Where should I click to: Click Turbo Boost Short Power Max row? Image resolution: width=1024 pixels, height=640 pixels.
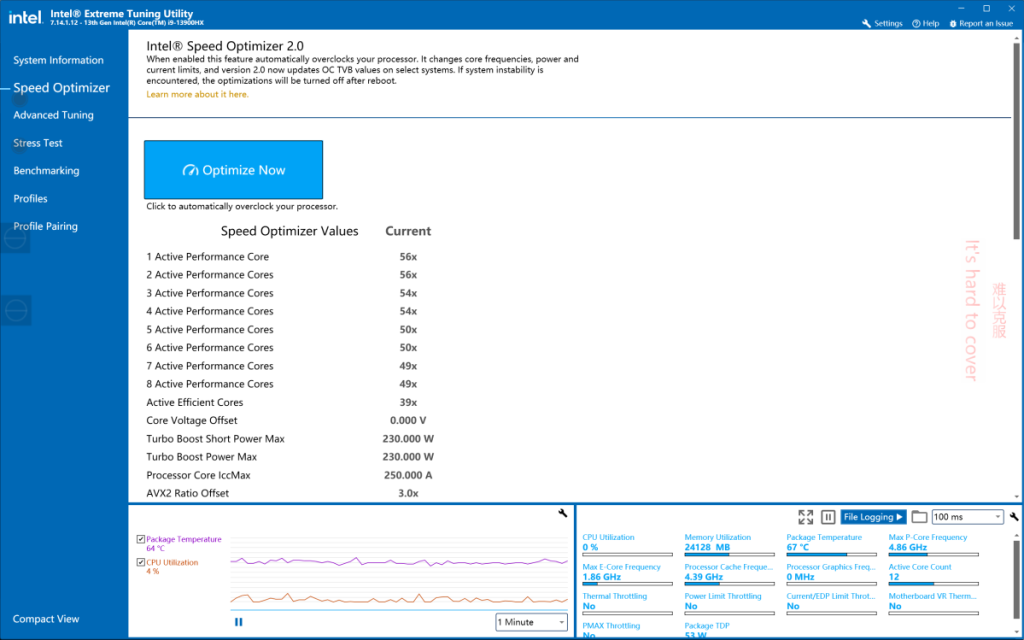click(290, 439)
